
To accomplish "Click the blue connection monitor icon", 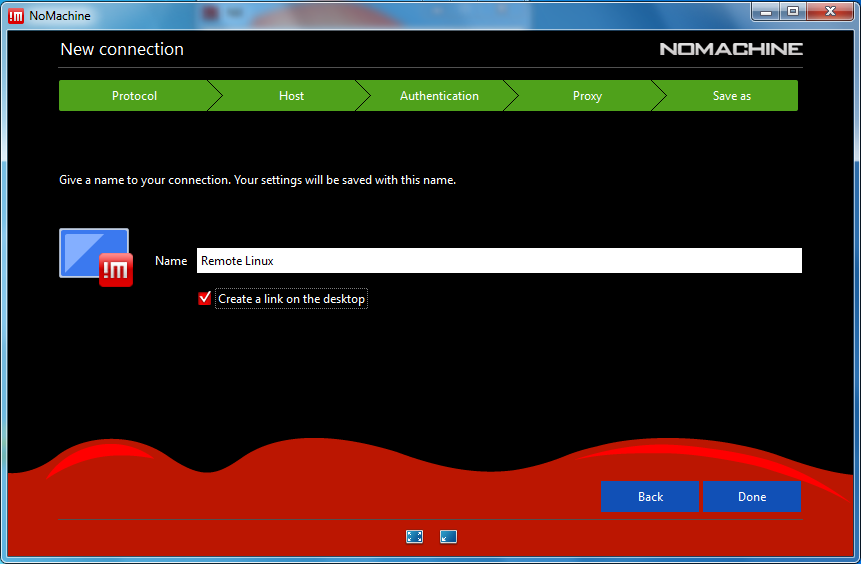I will (95, 256).
